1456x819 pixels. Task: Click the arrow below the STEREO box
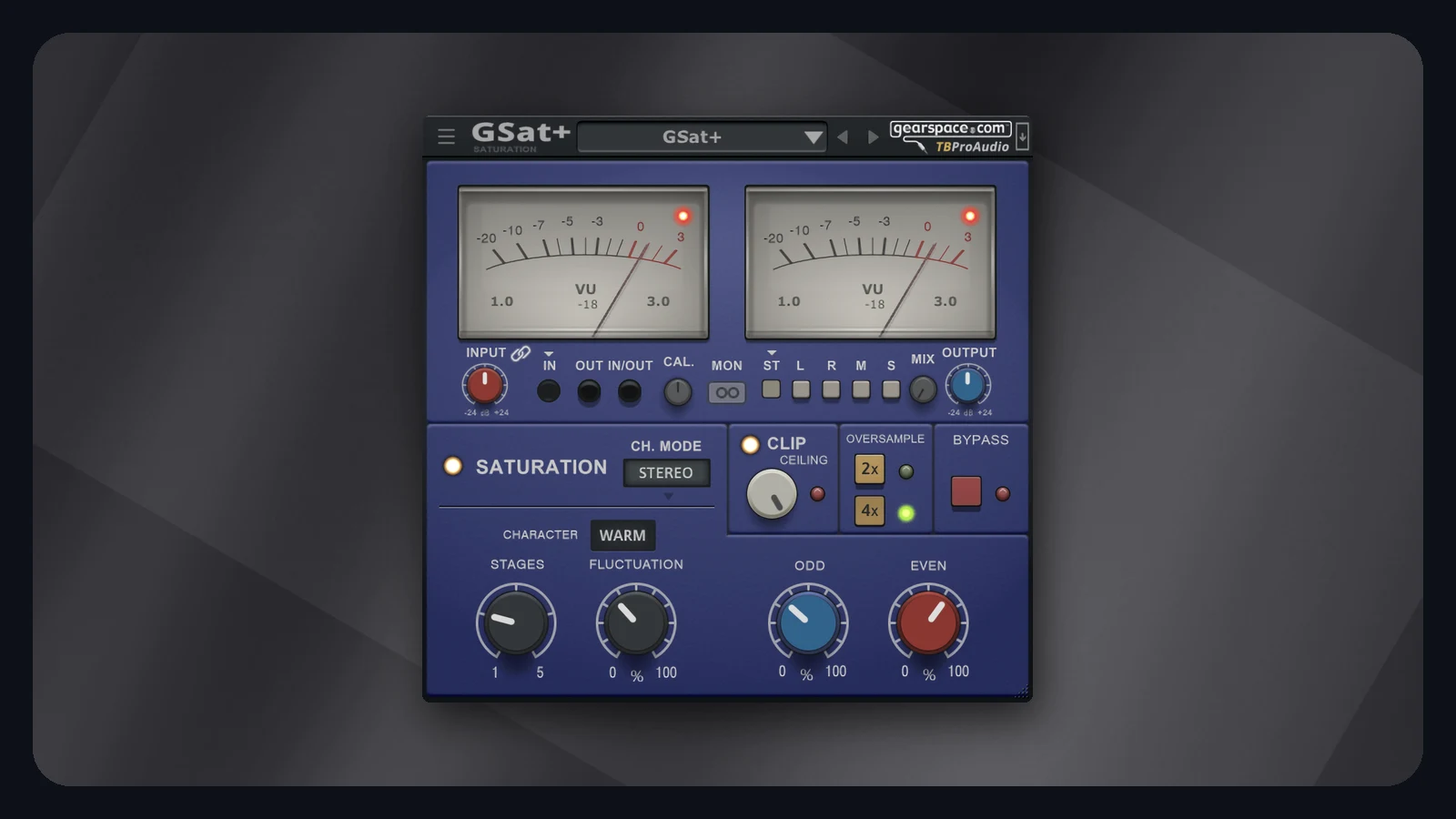point(668,496)
